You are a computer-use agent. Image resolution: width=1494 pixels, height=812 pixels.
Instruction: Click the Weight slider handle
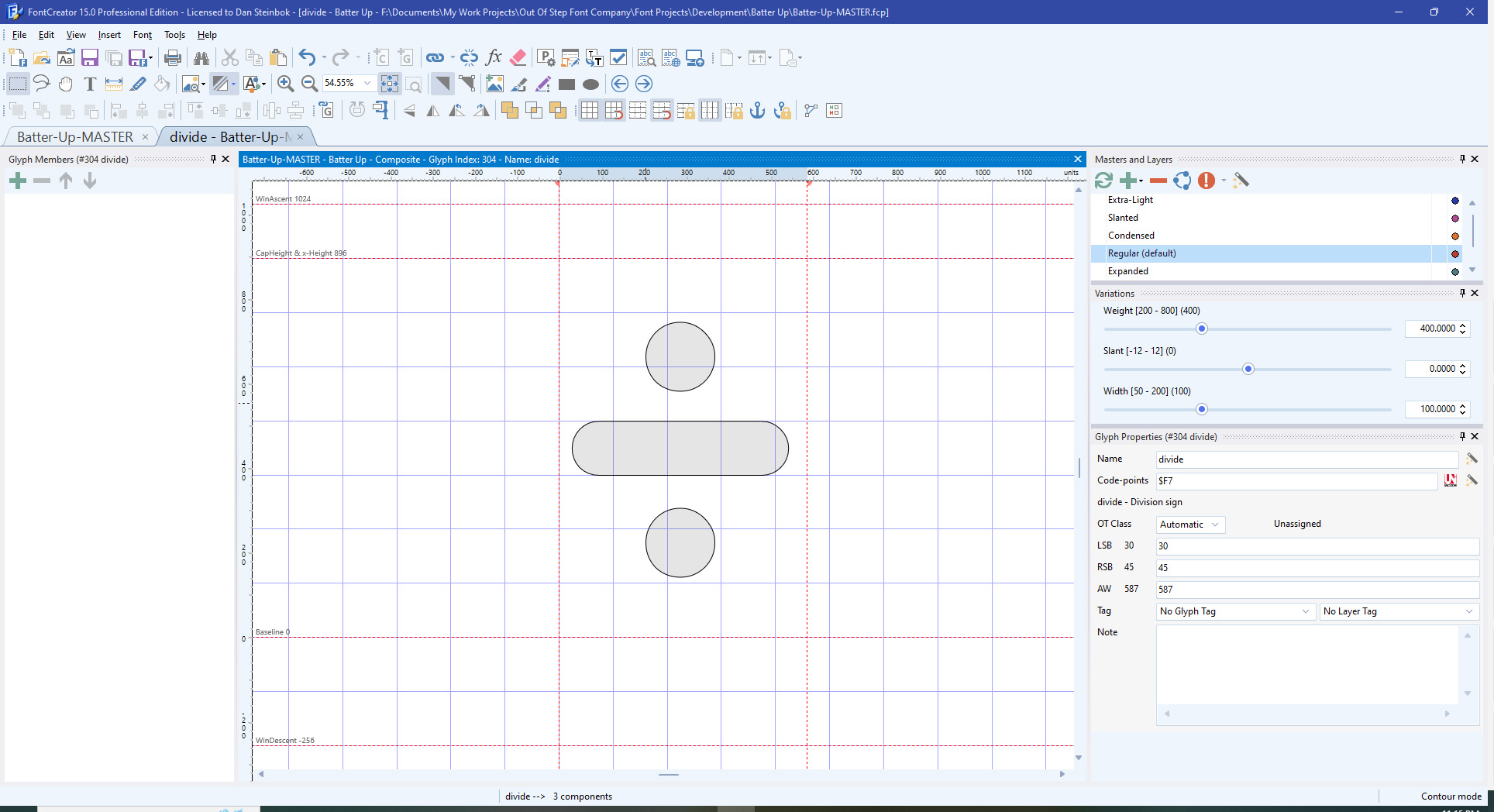[x=1202, y=329]
